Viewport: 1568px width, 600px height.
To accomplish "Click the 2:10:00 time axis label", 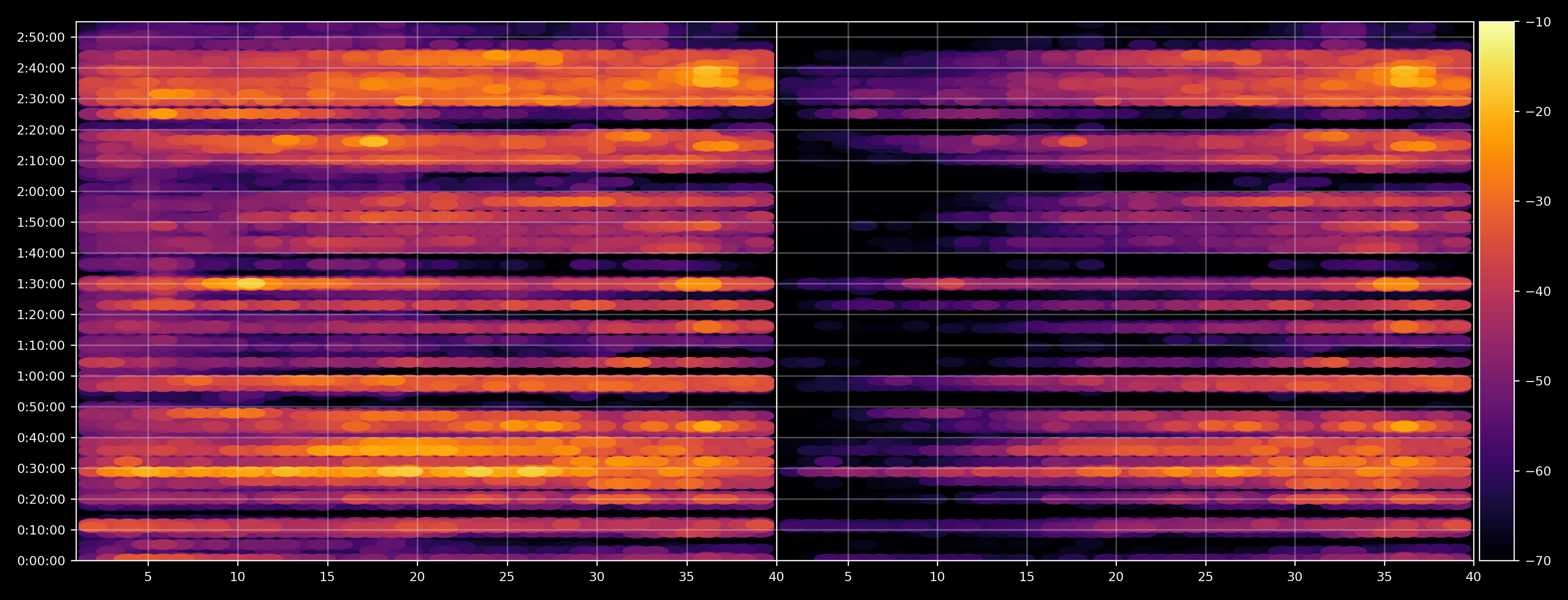I will click(x=41, y=161).
